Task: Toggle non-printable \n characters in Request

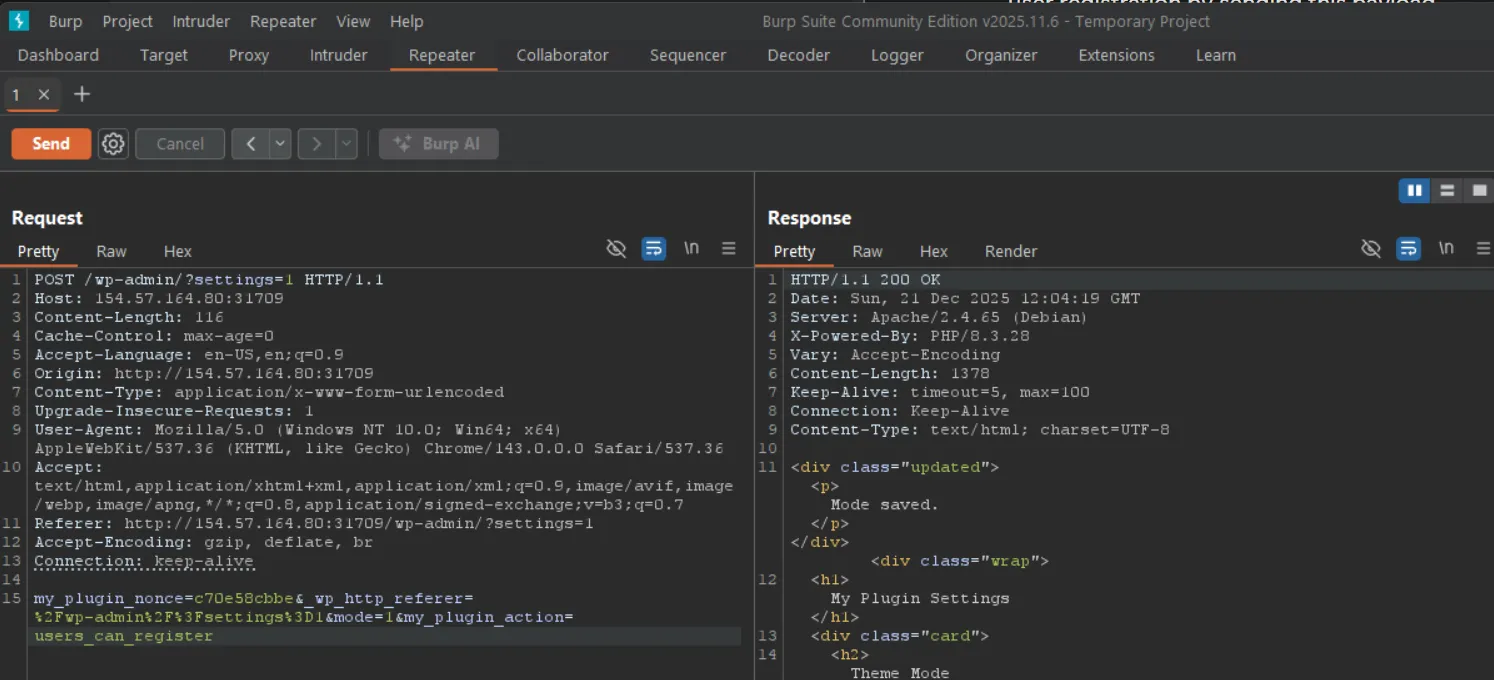Action: point(691,249)
